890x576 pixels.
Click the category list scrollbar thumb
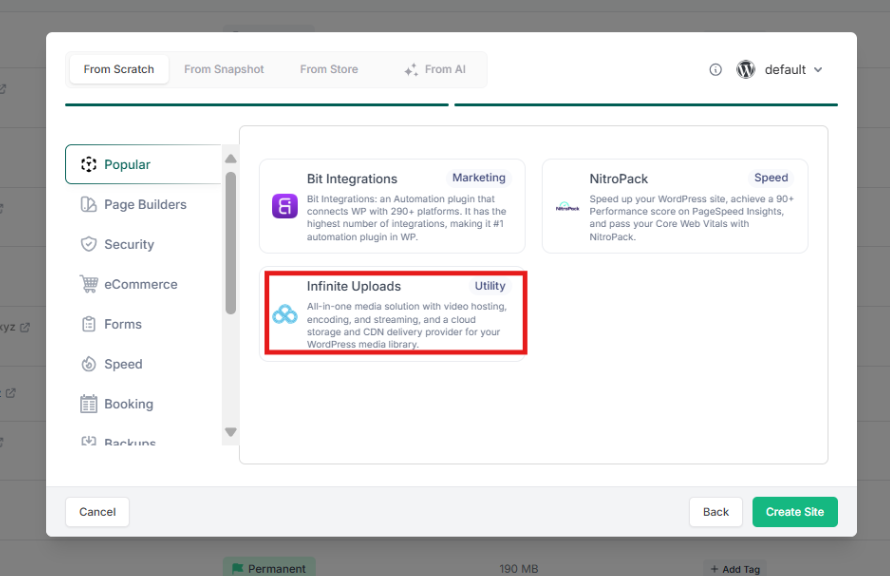coord(230,243)
